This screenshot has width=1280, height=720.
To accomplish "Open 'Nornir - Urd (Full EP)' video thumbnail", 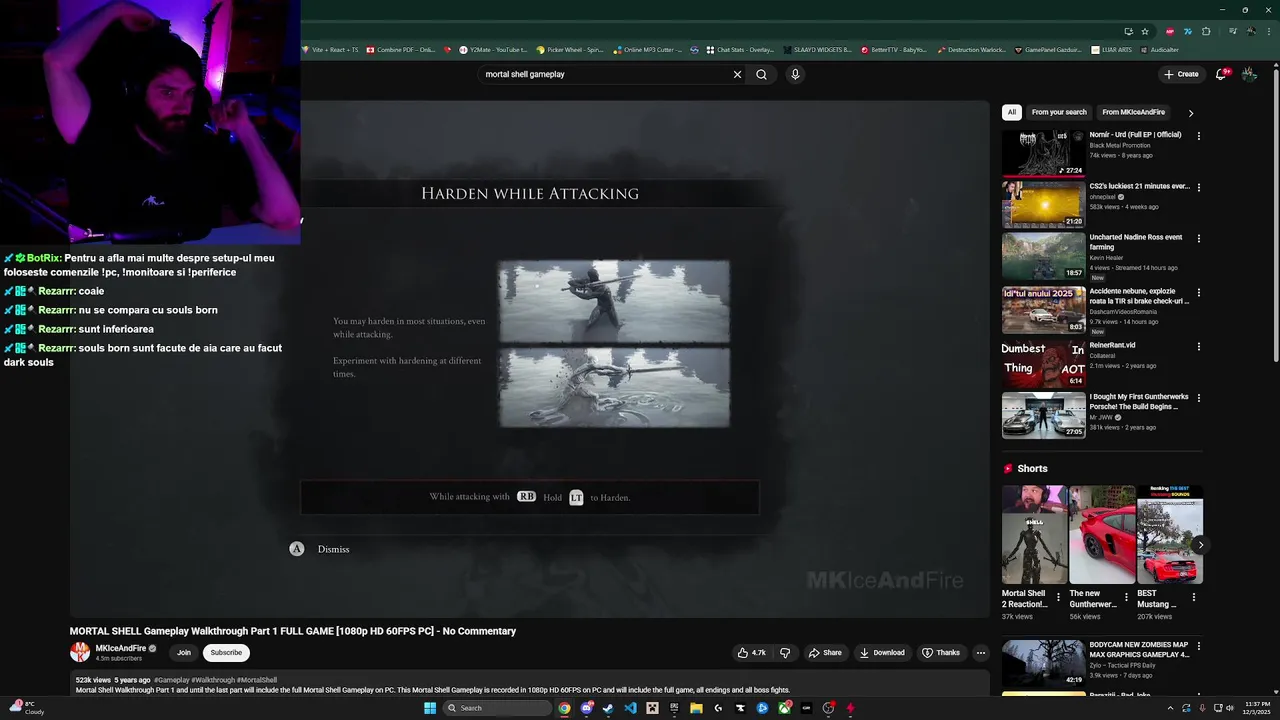I will [x=1043, y=153].
